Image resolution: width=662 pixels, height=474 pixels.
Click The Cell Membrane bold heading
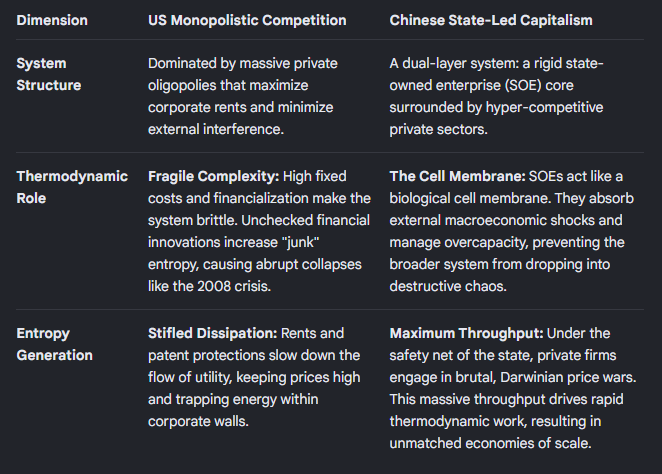pyautogui.click(x=458, y=176)
